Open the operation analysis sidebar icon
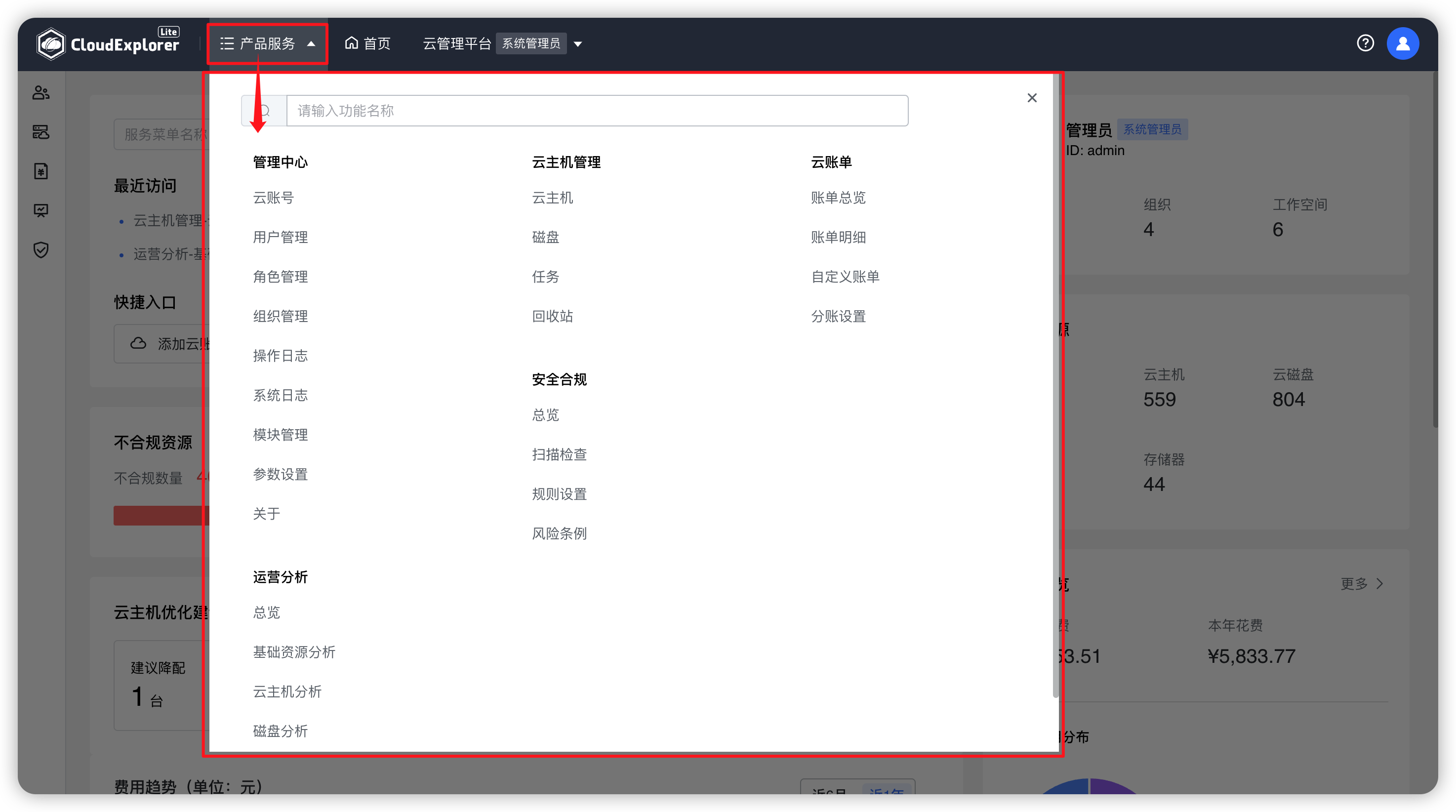This screenshot has height=812, width=1456. pos(40,211)
